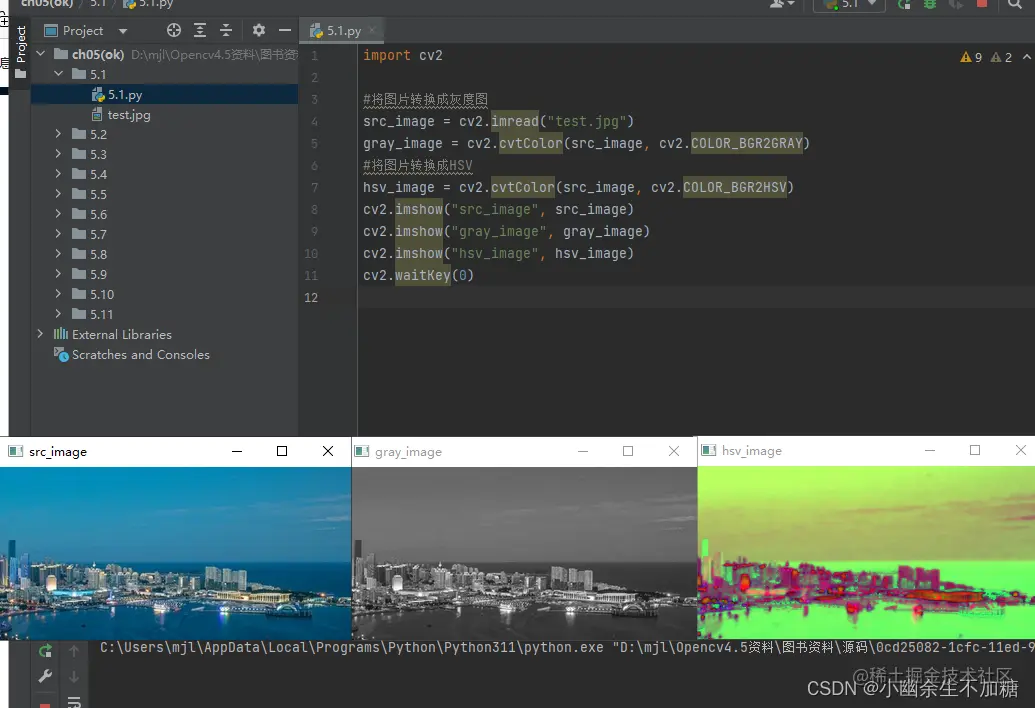Click the down arrow in Run panel
This screenshot has height=708, width=1035.
point(74,676)
